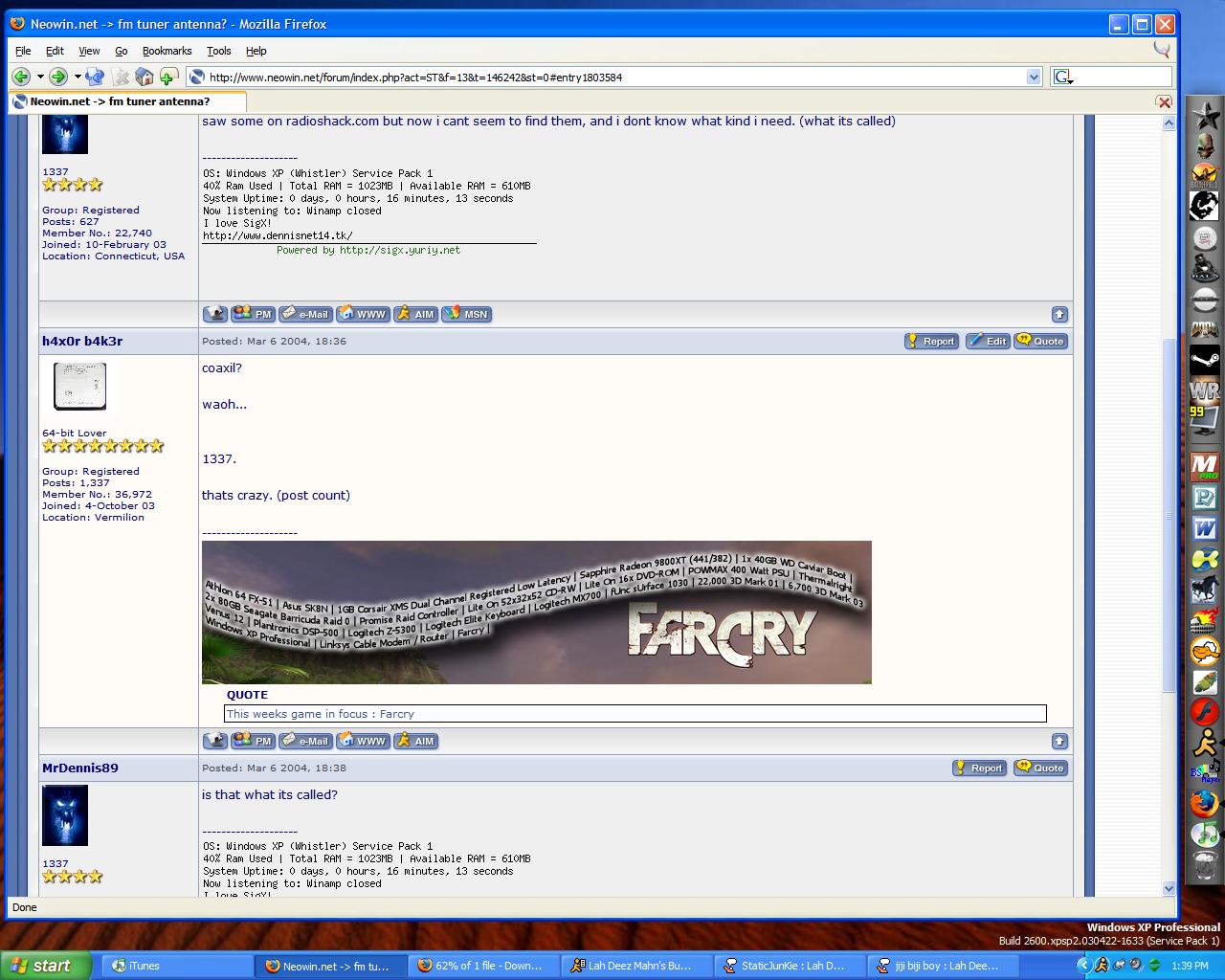Screen dimensions: 1225x980
Task: Edit h4x0r b4k3r's post
Action: tap(988, 341)
